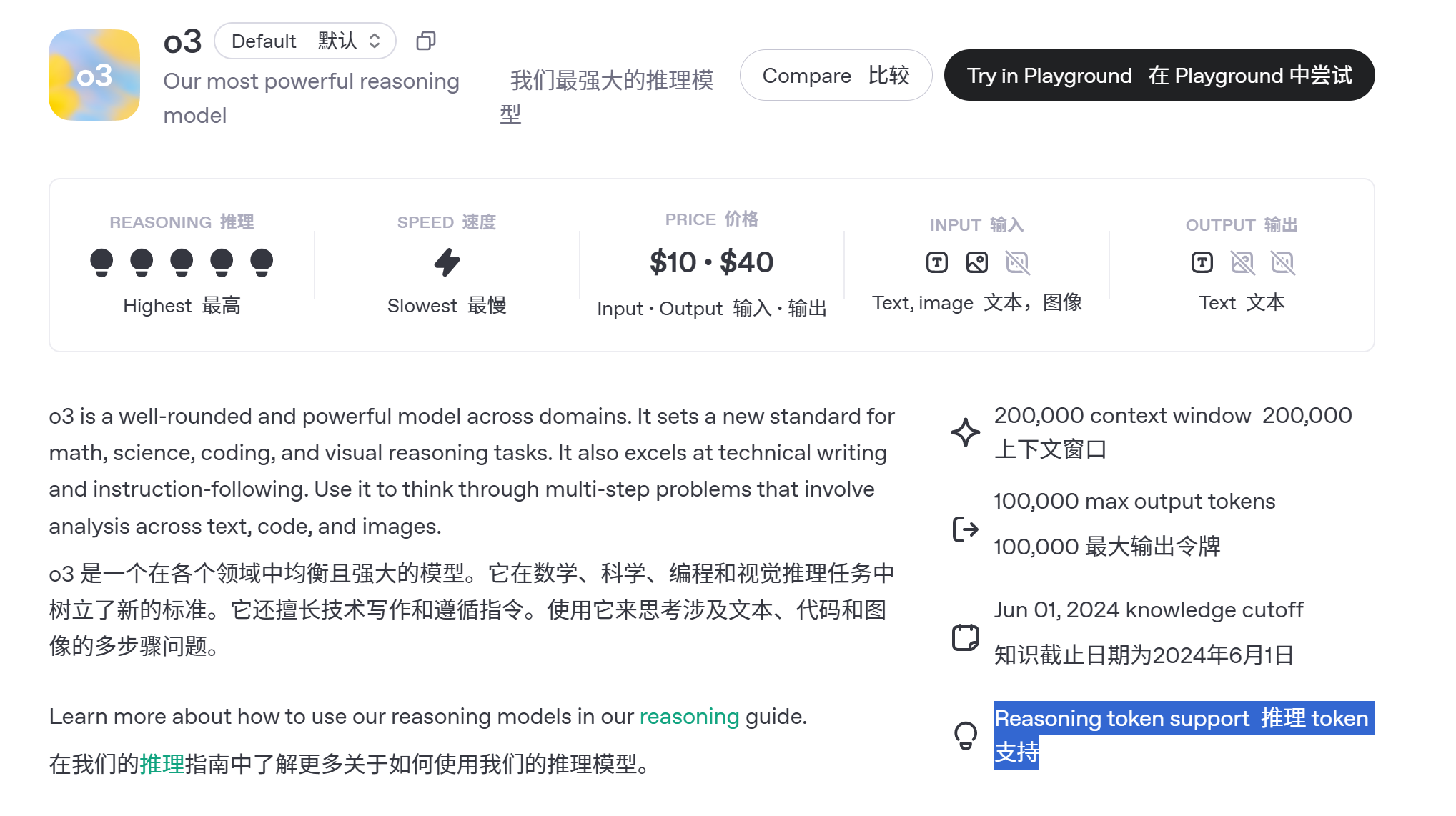Click the text output modality icon
Viewport: 1456px width, 816px height.
(x=1202, y=263)
